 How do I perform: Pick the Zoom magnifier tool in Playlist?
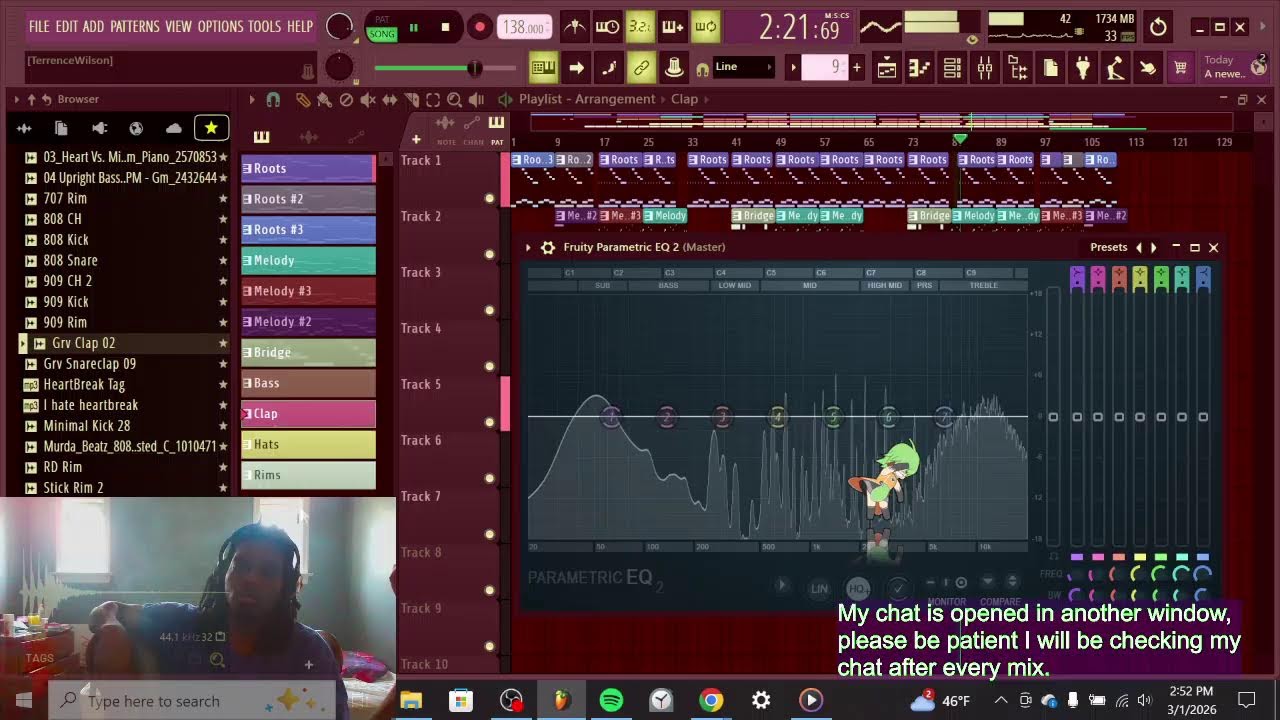(x=454, y=99)
